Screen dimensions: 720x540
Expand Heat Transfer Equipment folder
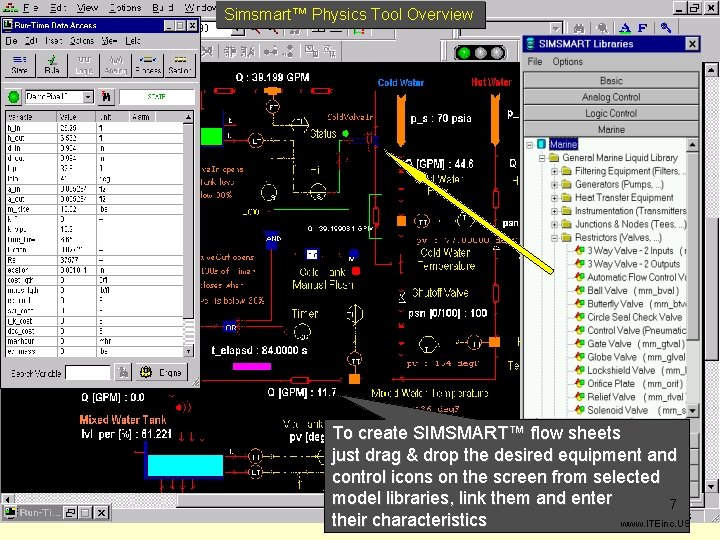tap(555, 198)
